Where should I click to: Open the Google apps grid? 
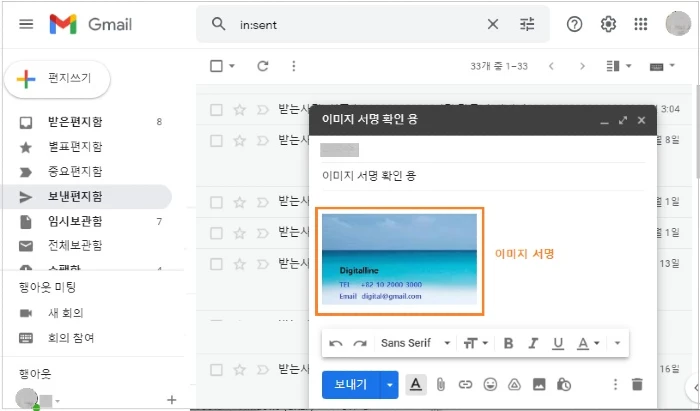pyautogui.click(x=641, y=24)
